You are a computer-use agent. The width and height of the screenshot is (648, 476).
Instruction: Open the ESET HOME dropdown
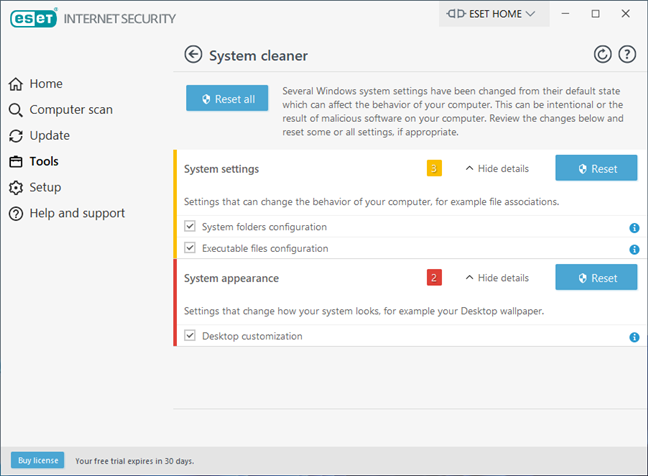[x=494, y=14]
